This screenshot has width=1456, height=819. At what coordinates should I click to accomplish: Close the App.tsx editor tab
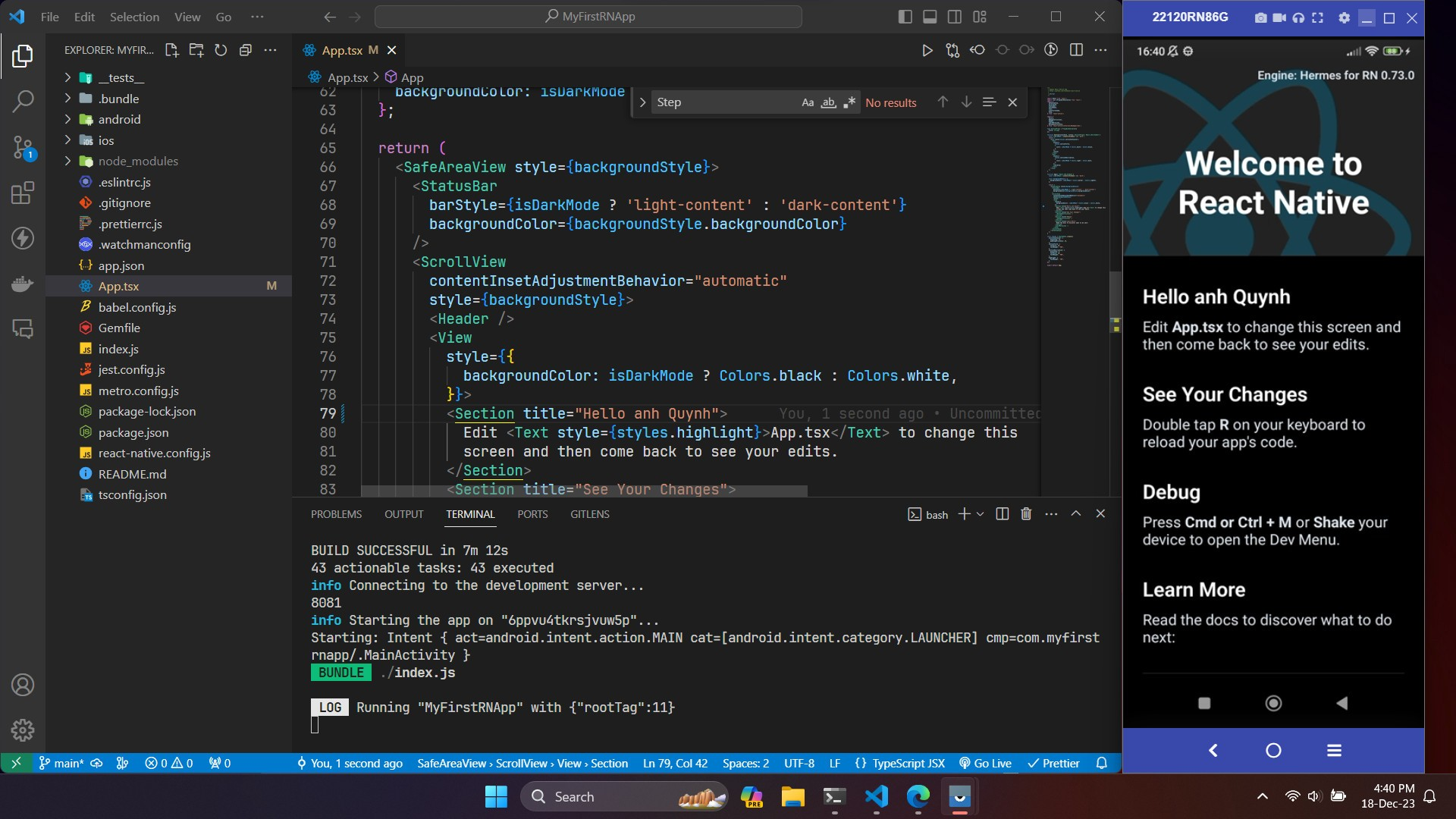coord(391,50)
